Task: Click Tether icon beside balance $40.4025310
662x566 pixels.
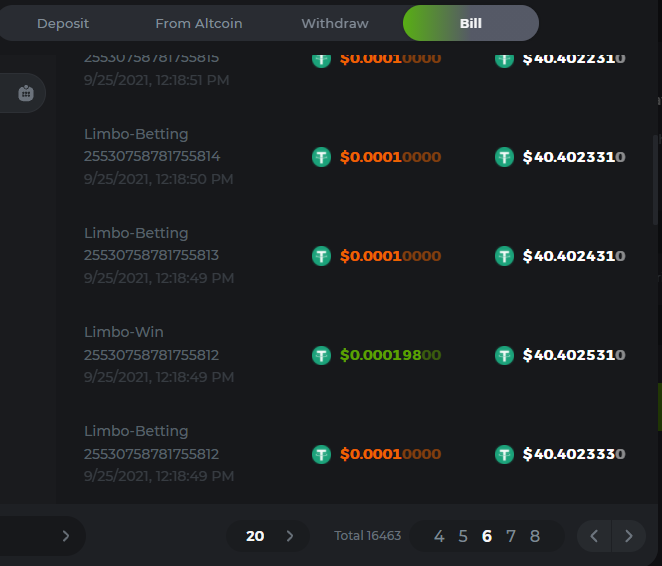Action: (x=505, y=355)
